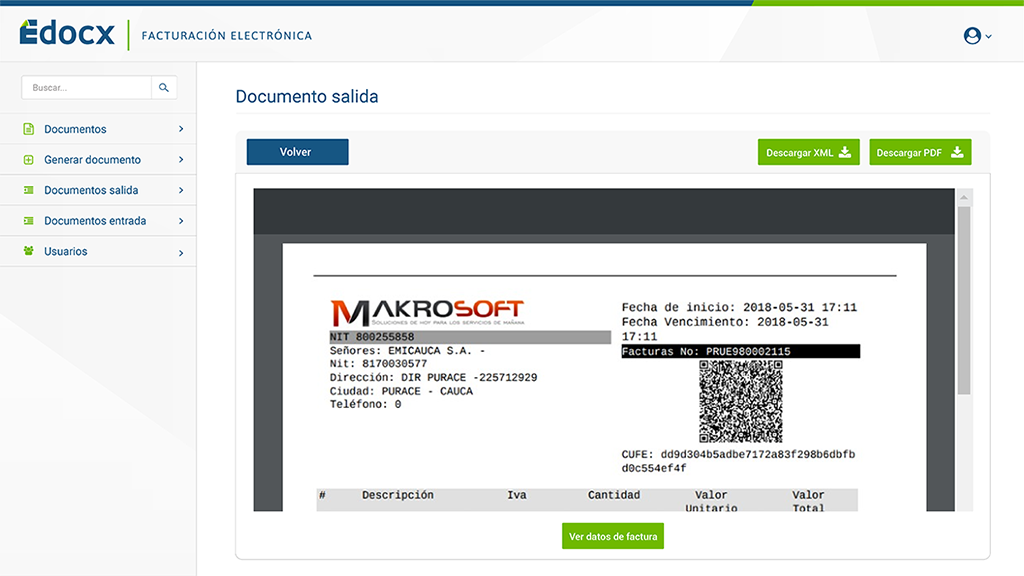1024x576 pixels.
Task: Open the Documentos salida menu item
Action: coord(98,190)
